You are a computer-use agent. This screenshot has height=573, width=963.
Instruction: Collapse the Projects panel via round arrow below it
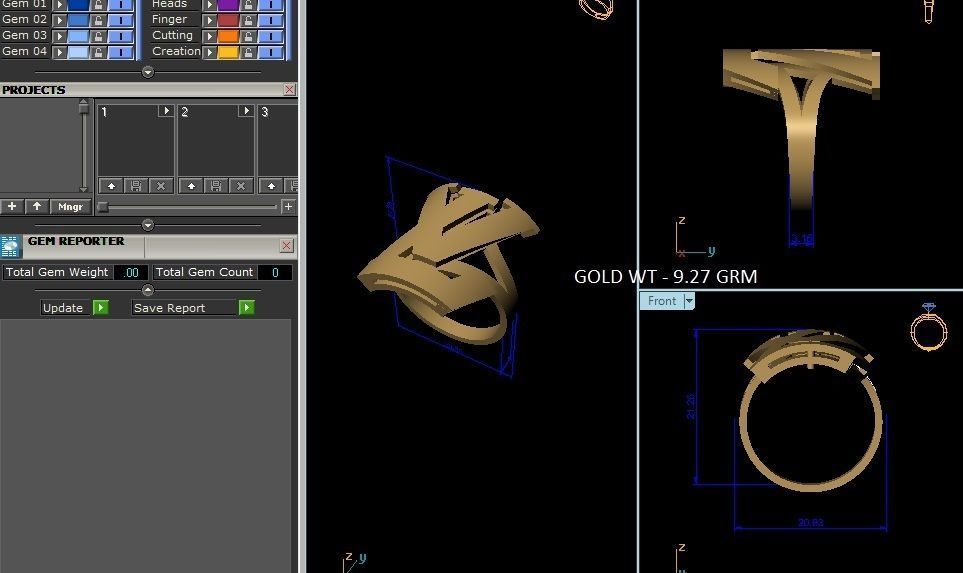pyautogui.click(x=147, y=225)
